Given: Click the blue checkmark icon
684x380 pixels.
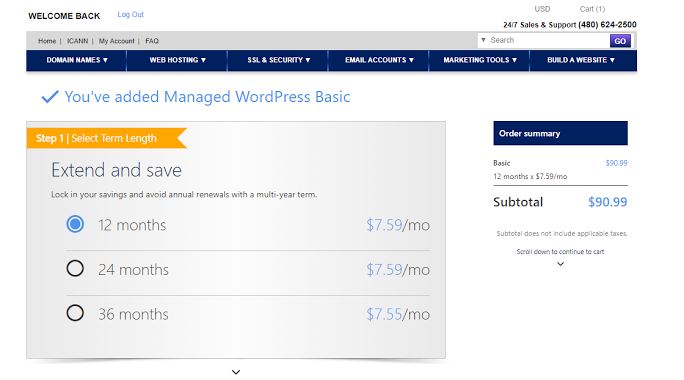Looking at the screenshot, I should [50, 96].
